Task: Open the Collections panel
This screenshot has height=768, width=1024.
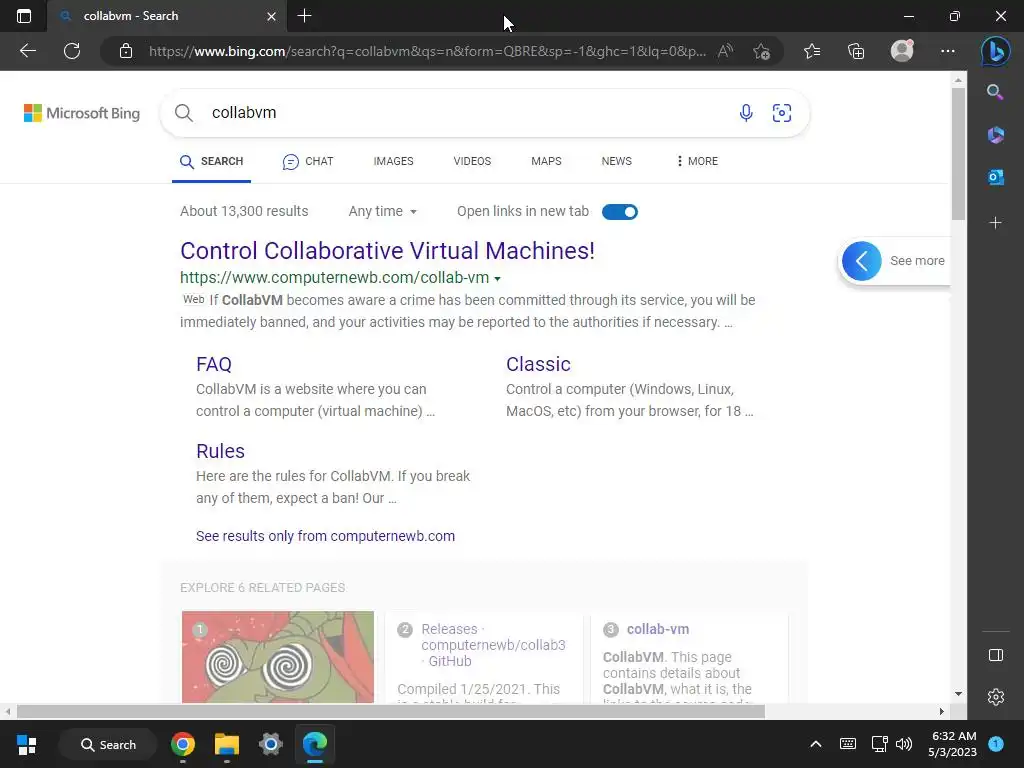Action: click(856, 51)
